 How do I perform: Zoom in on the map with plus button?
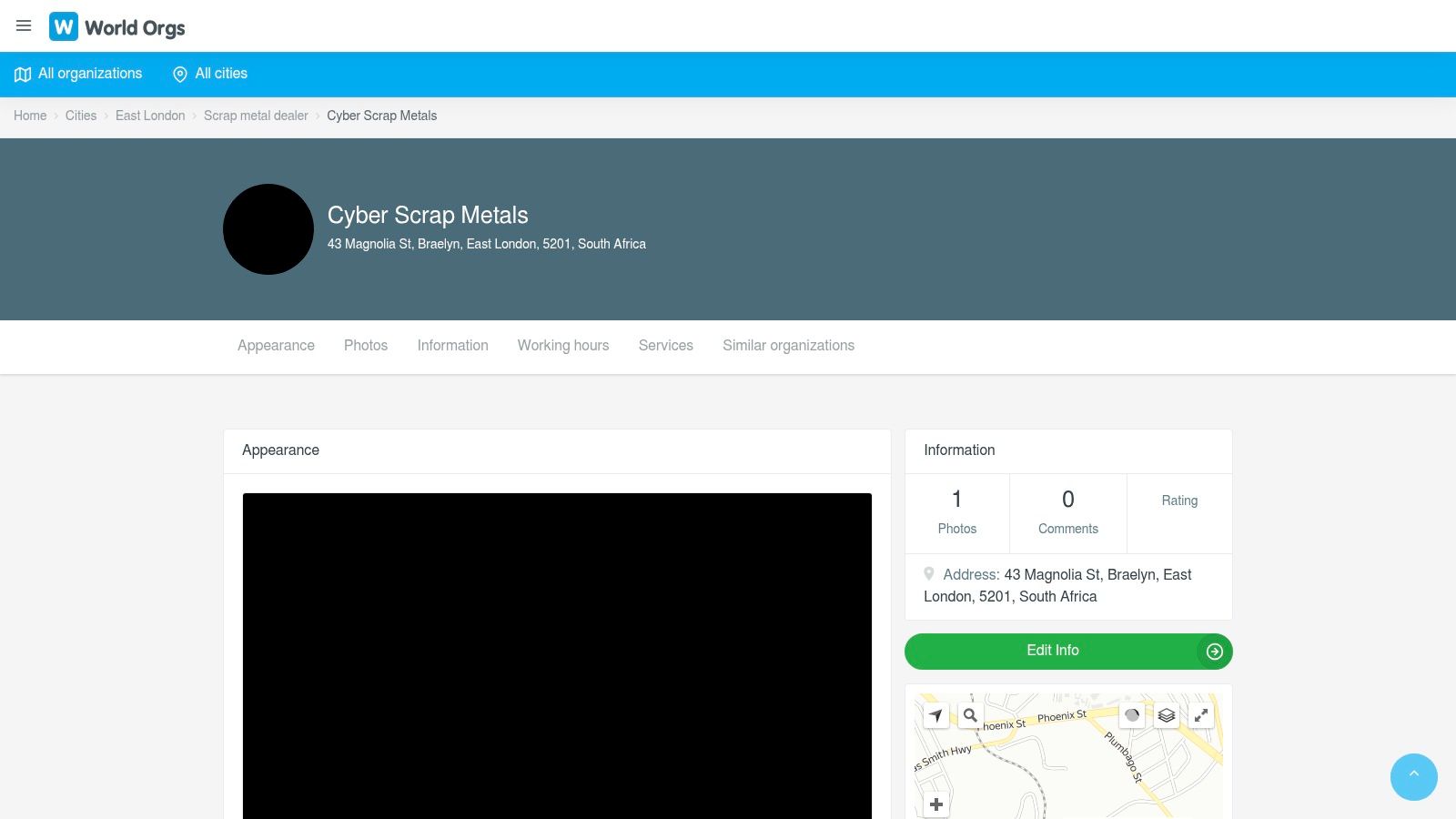coord(935,804)
